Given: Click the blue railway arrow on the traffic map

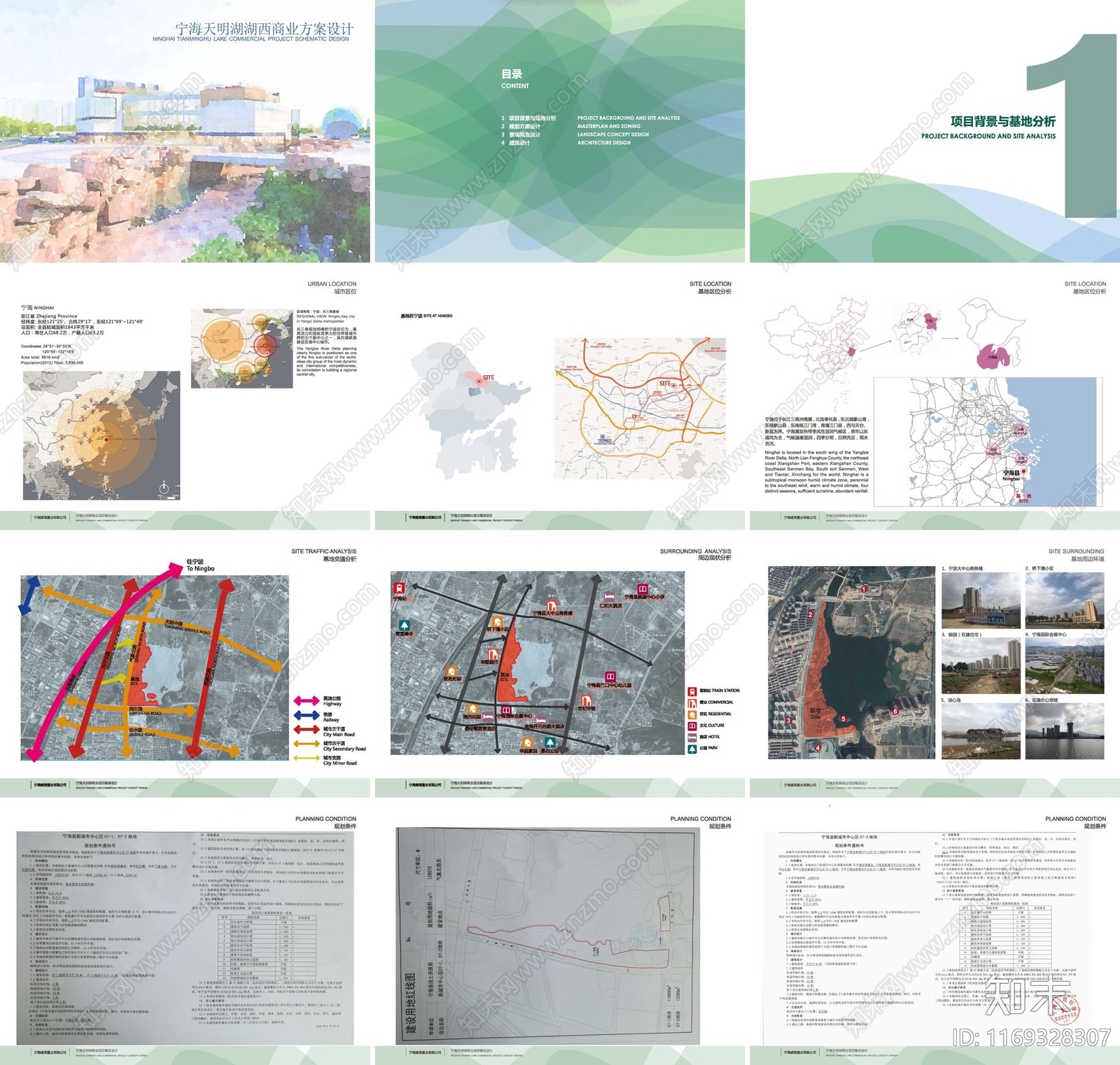Looking at the screenshot, I should (x=31, y=594).
